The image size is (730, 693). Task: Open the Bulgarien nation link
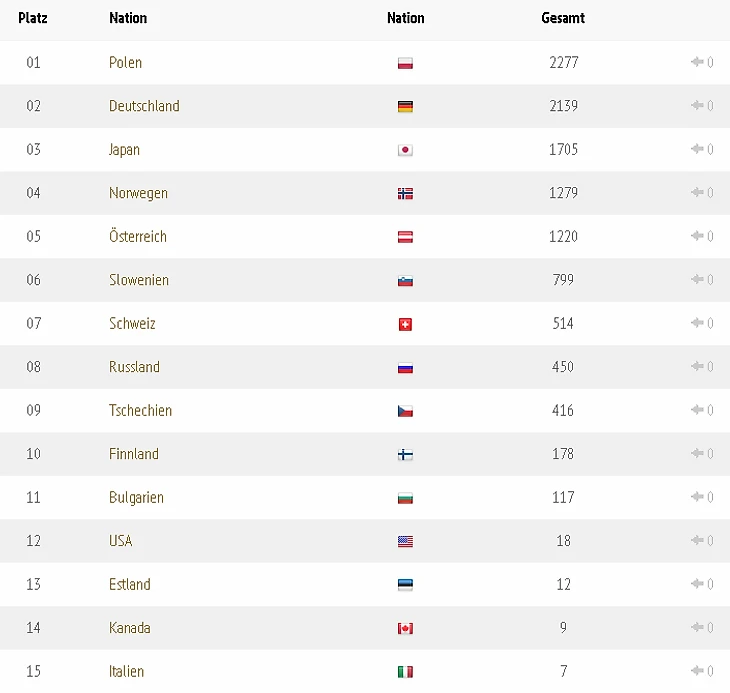pos(136,498)
